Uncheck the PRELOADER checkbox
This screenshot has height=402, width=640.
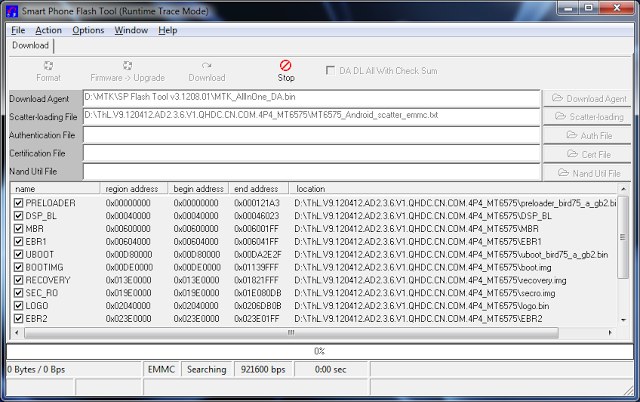[x=18, y=203]
